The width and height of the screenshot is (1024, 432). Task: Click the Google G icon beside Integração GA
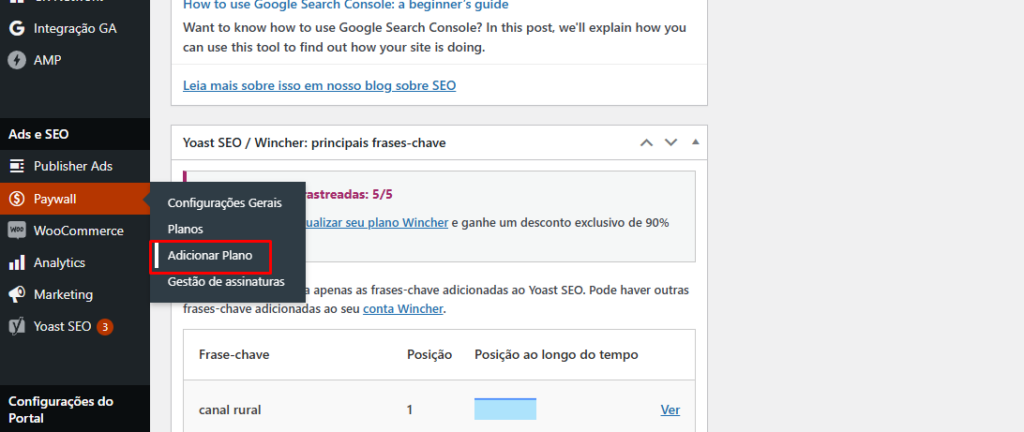[x=17, y=29]
